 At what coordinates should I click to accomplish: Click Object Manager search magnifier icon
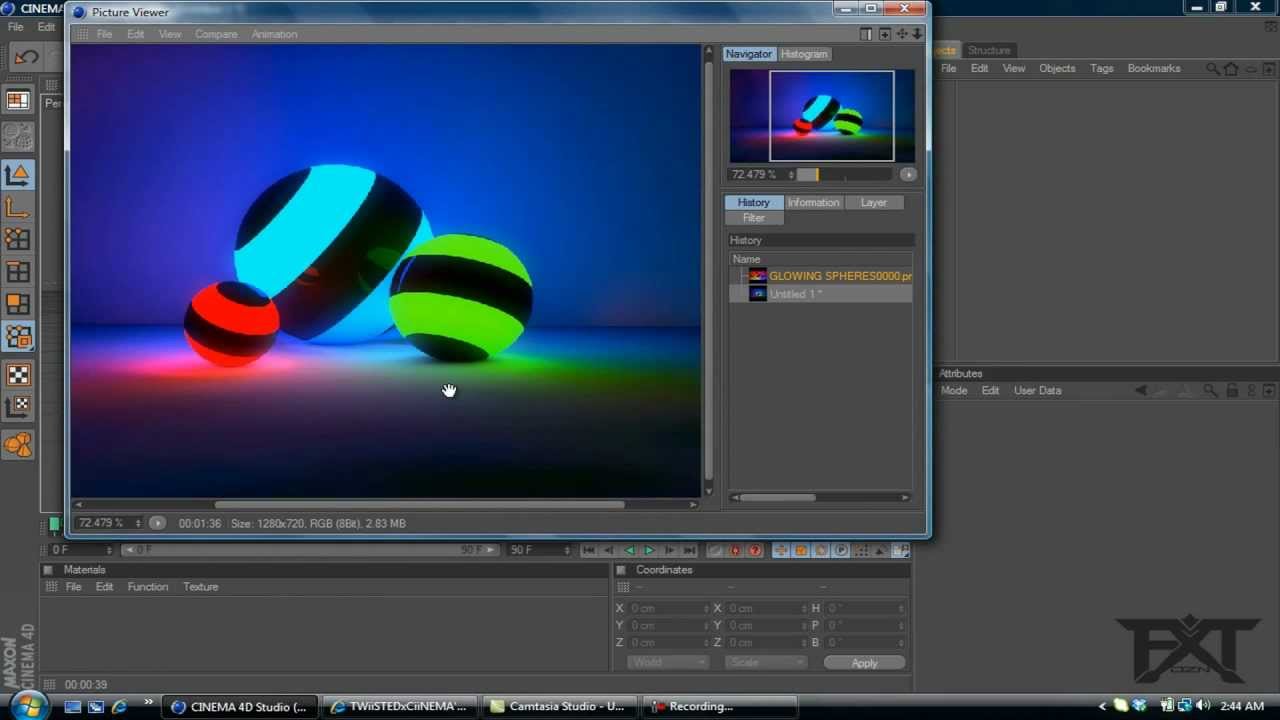(x=1212, y=69)
